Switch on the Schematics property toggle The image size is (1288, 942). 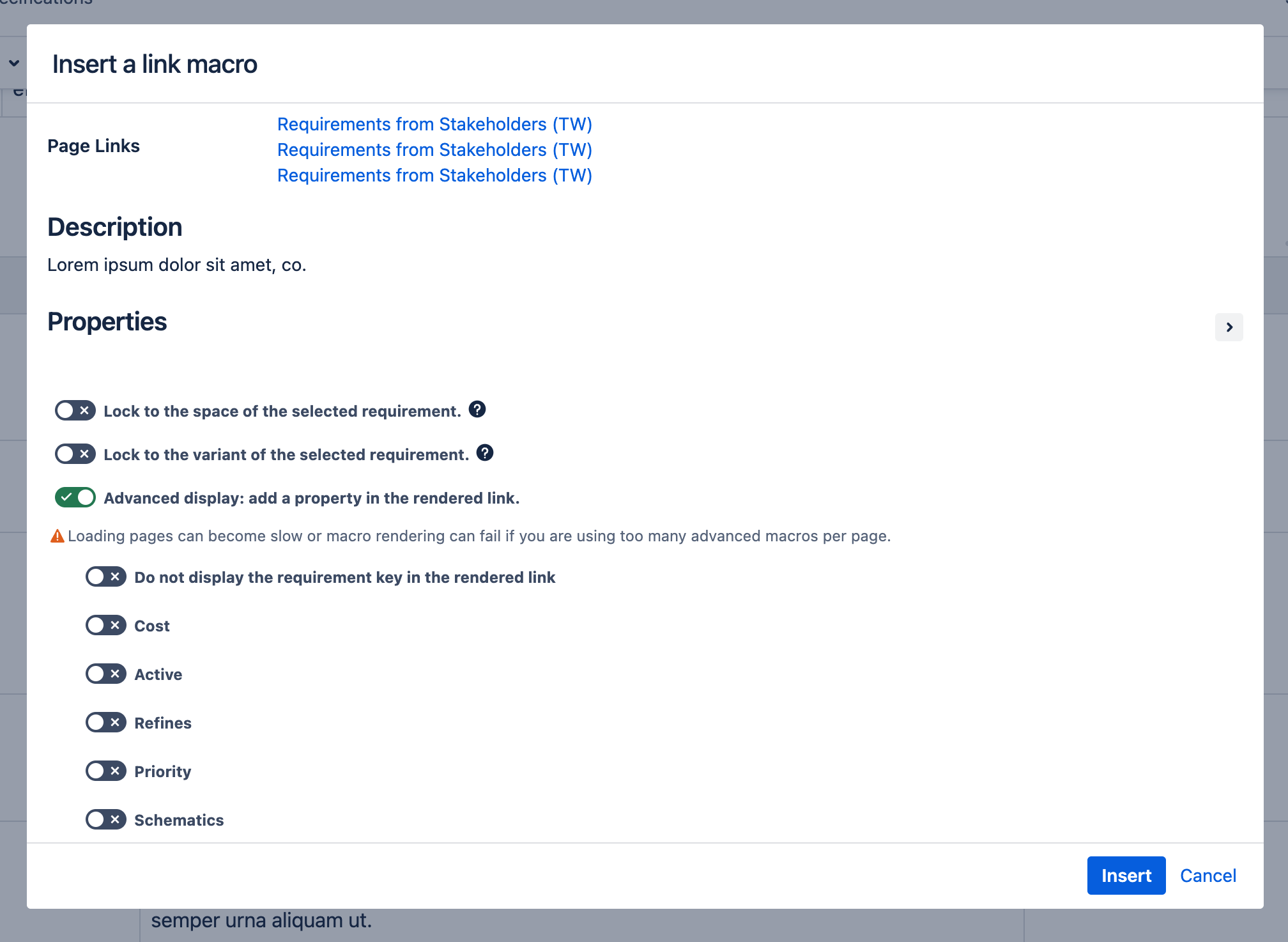click(106, 819)
